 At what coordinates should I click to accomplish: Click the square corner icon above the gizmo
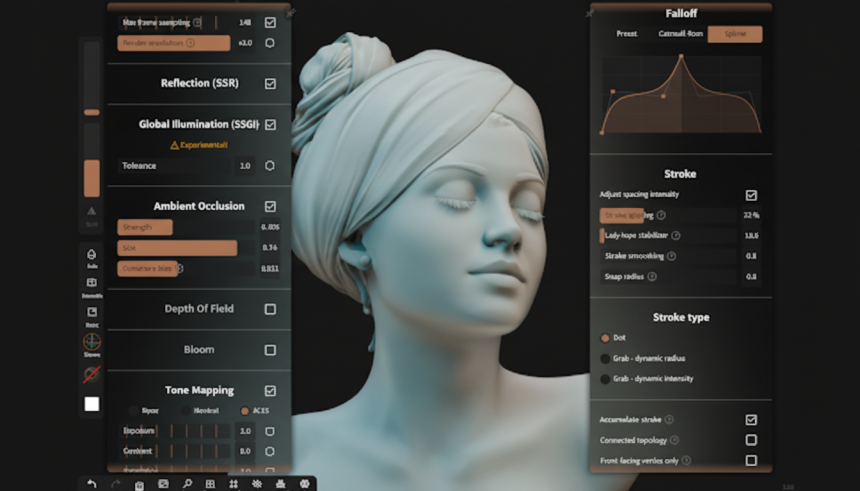92,312
